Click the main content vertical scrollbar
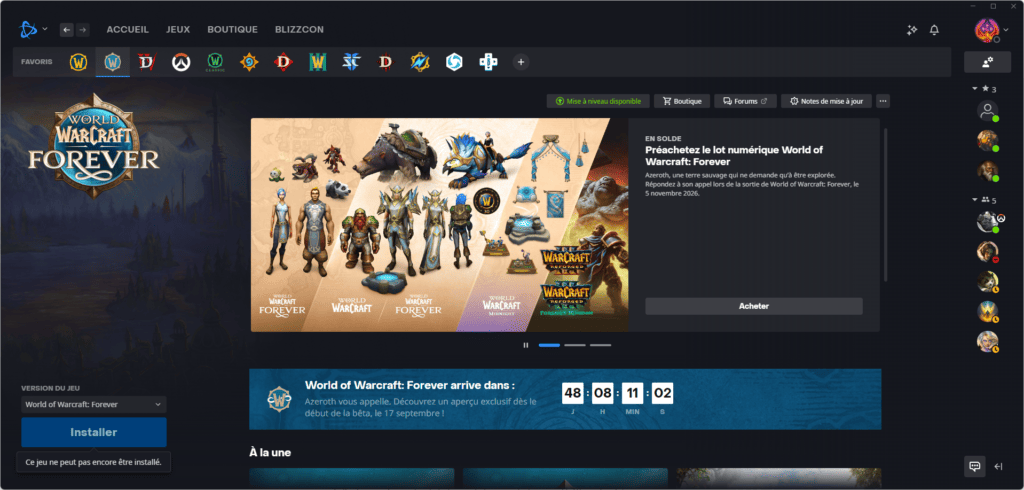The width and height of the screenshot is (1024, 490). [x=886, y=204]
